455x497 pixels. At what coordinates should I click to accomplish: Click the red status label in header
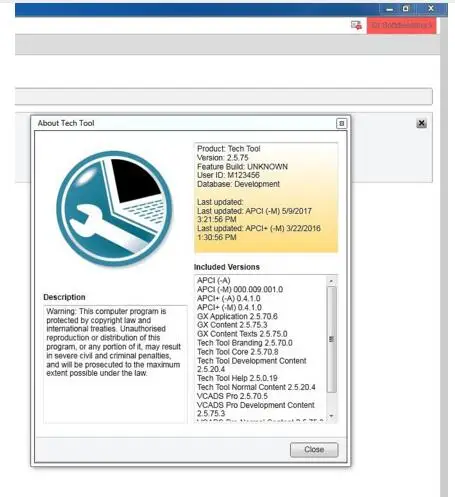pyautogui.click(x=401, y=25)
